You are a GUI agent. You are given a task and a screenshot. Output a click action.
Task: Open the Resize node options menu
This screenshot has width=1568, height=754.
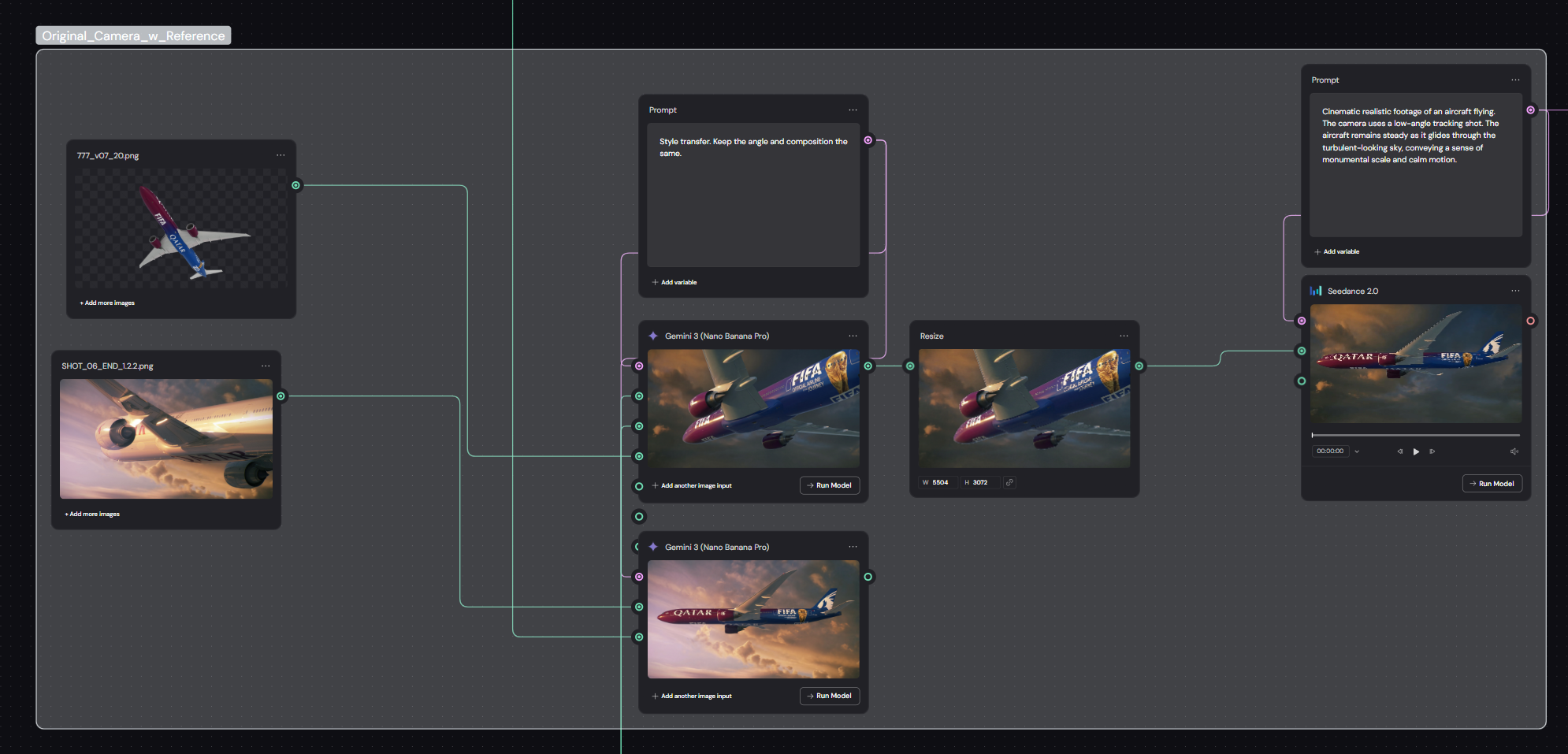pos(1124,336)
